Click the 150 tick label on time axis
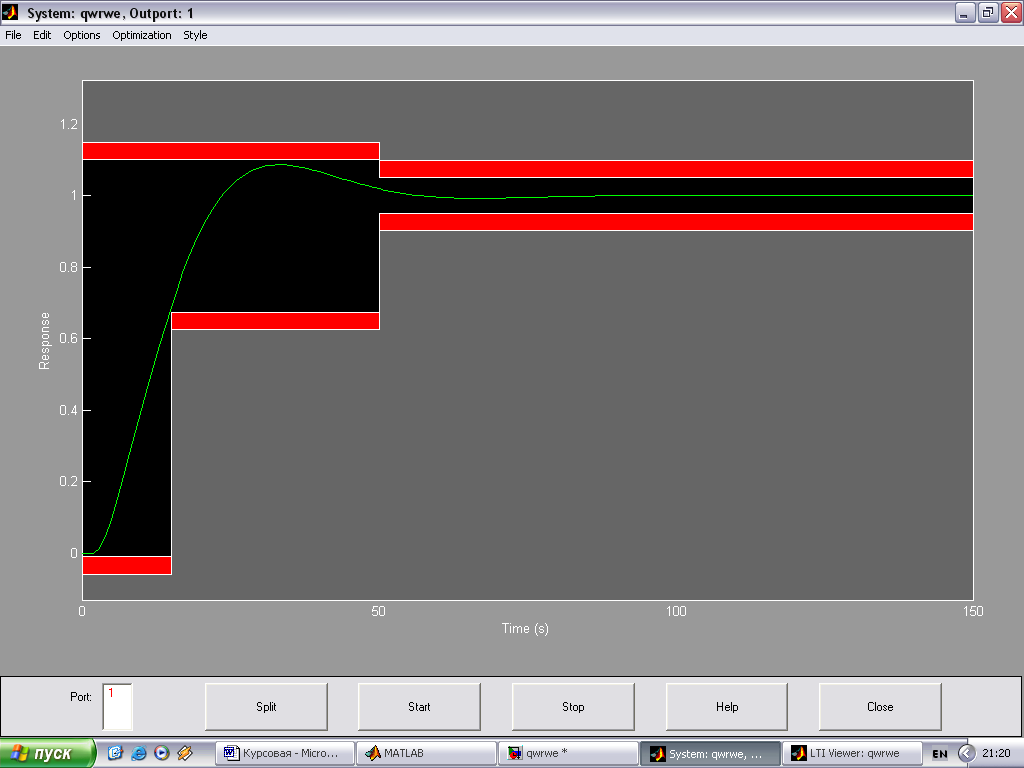The image size is (1024, 768). coord(972,611)
